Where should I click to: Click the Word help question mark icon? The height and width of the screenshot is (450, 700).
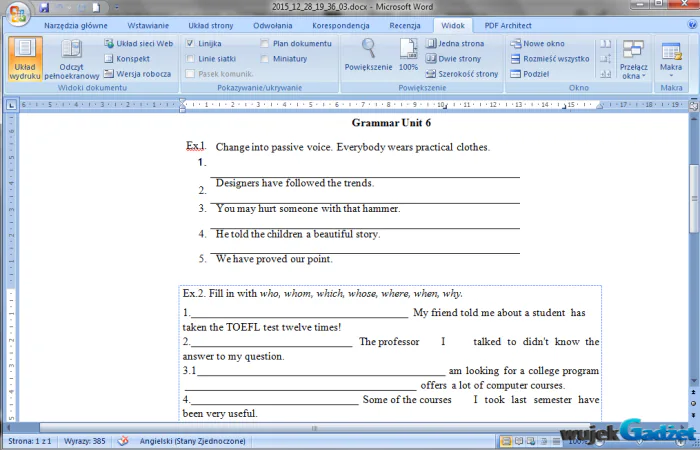(x=692, y=25)
